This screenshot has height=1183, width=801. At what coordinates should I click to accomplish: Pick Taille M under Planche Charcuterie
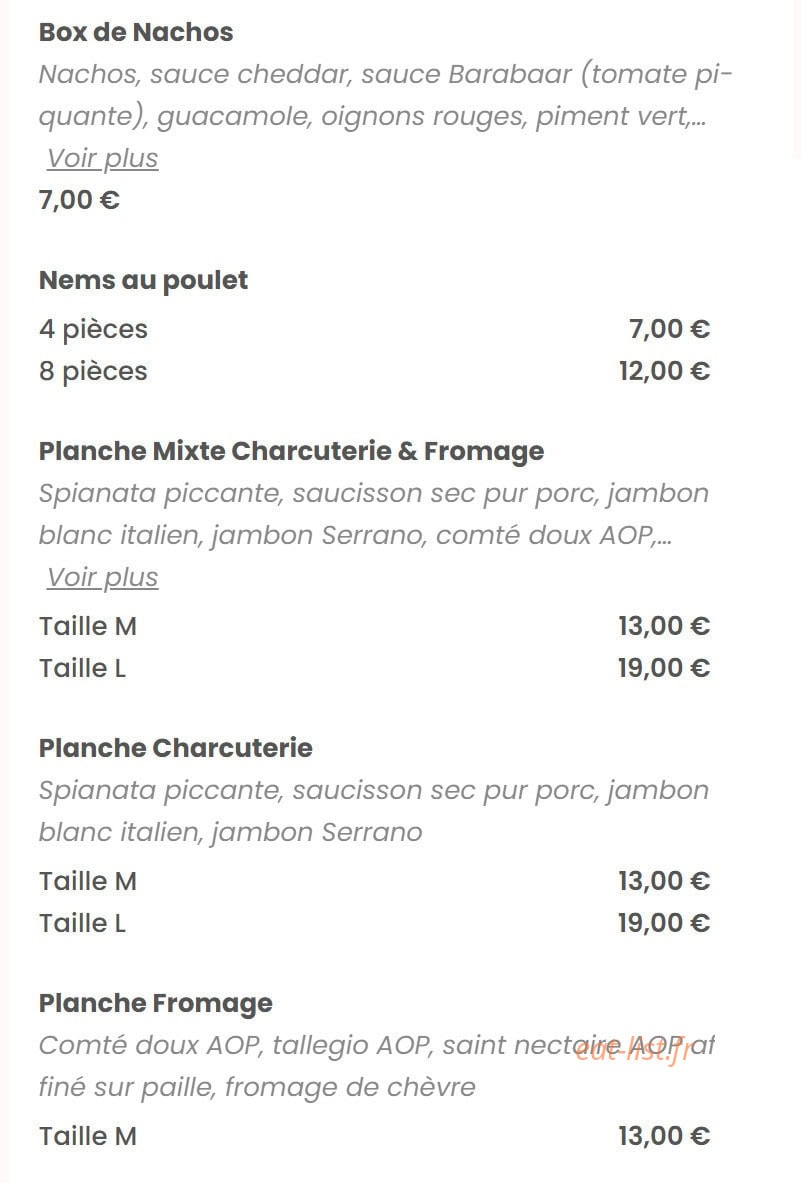374,881
